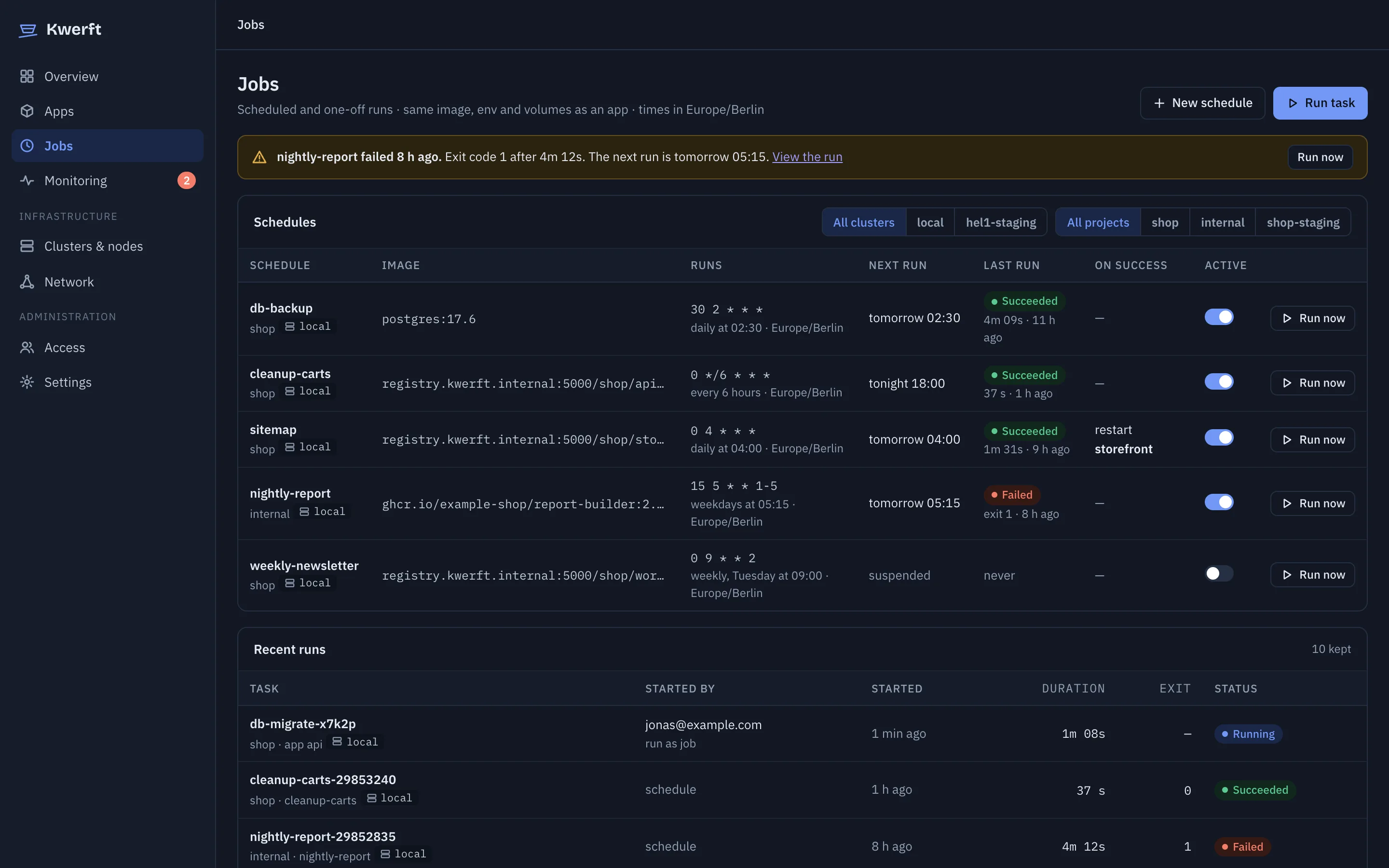Open the weekly-newsletter schedule name

click(304, 566)
